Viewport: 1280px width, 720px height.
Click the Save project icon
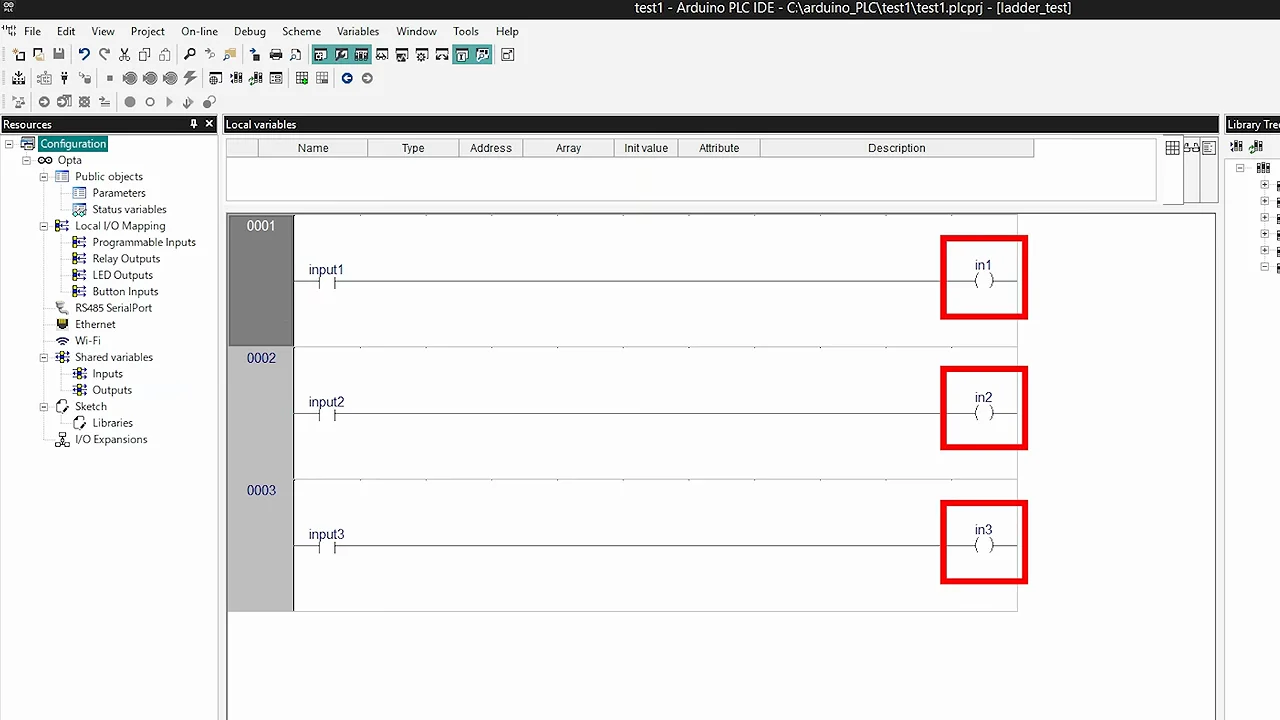tap(59, 55)
